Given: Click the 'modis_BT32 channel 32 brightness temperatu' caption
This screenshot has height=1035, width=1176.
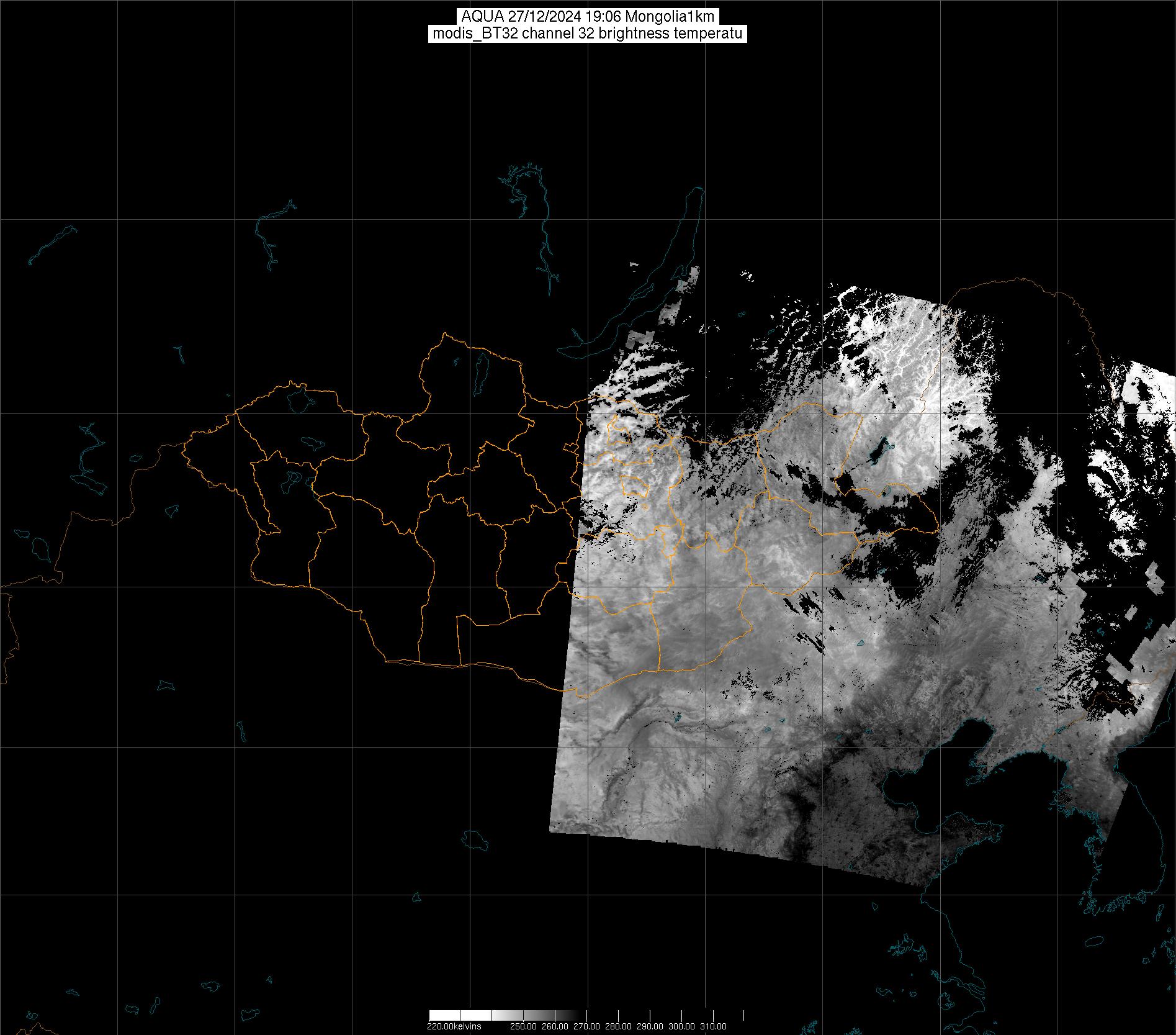Looking at the screenshot, I should [x=588, y=34].
